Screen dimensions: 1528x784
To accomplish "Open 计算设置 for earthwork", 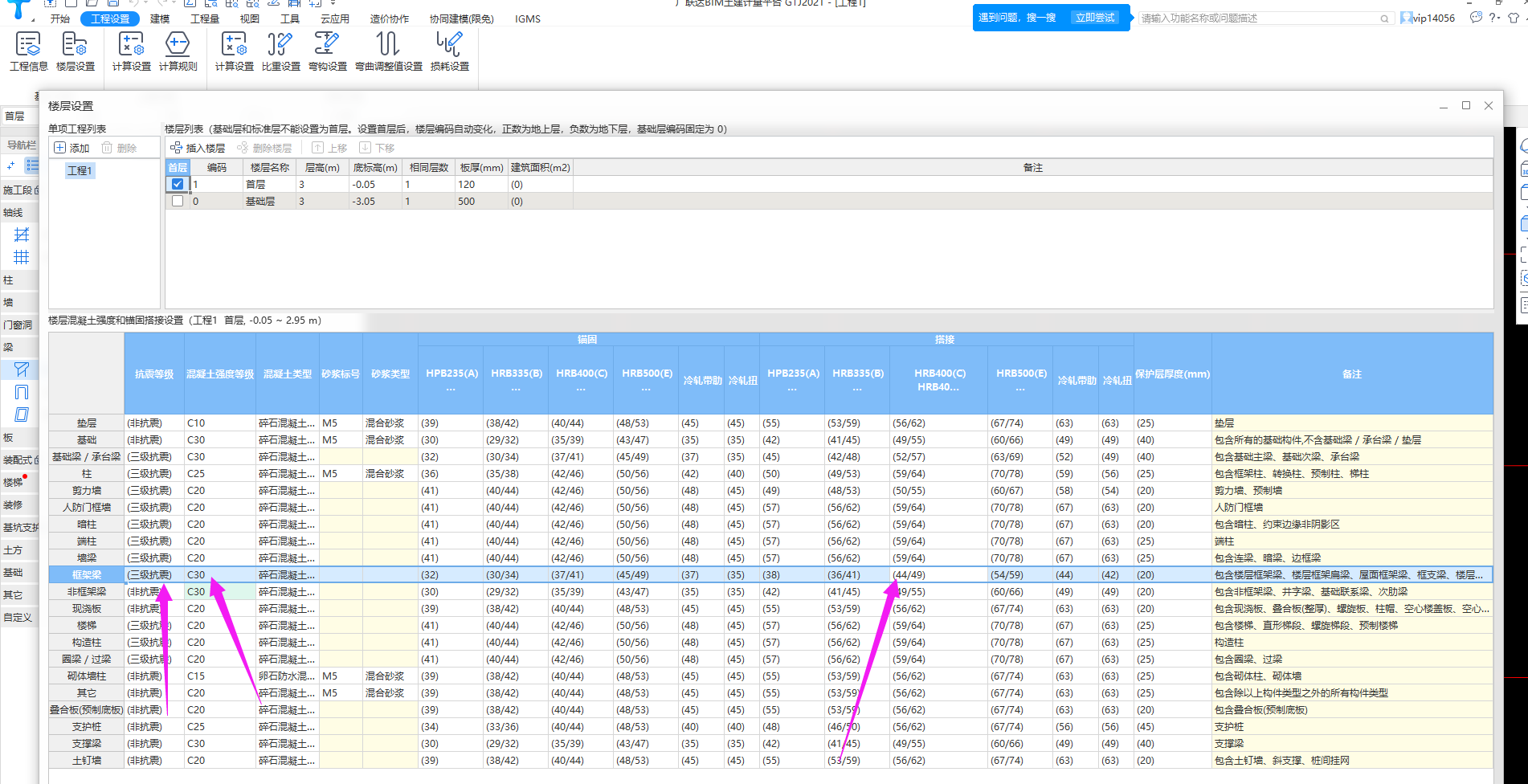I will 132,51.
